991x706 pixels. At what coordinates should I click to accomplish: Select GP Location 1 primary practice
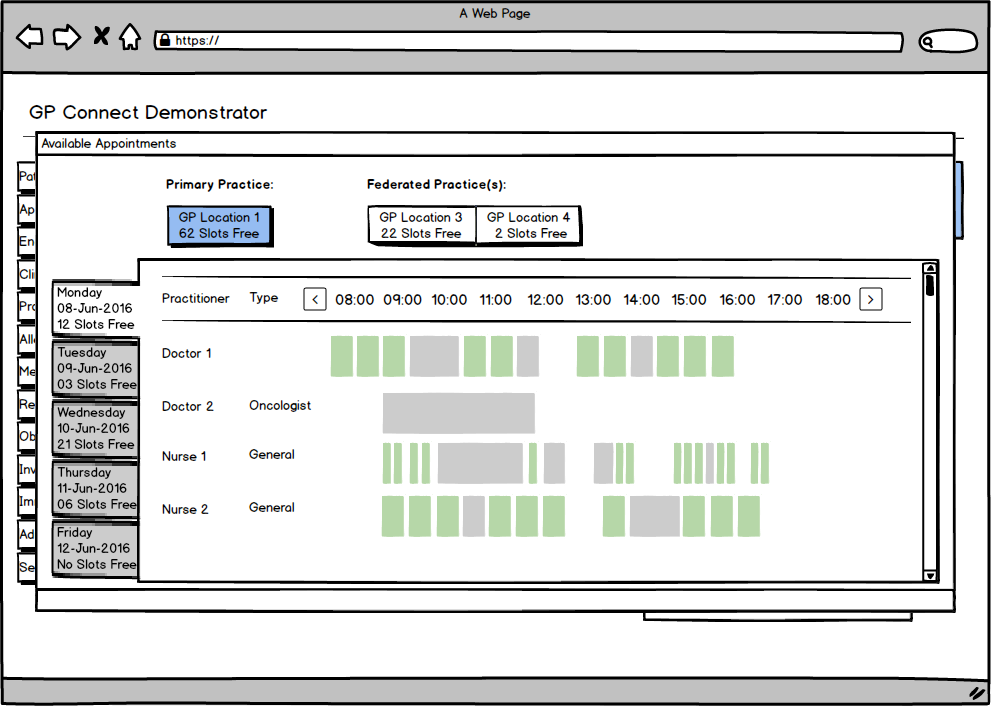coord(219,225)
